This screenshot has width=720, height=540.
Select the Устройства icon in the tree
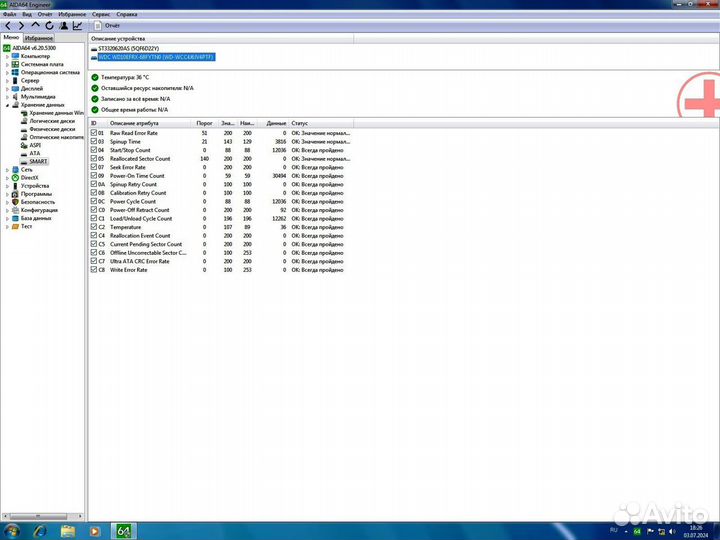15,186
